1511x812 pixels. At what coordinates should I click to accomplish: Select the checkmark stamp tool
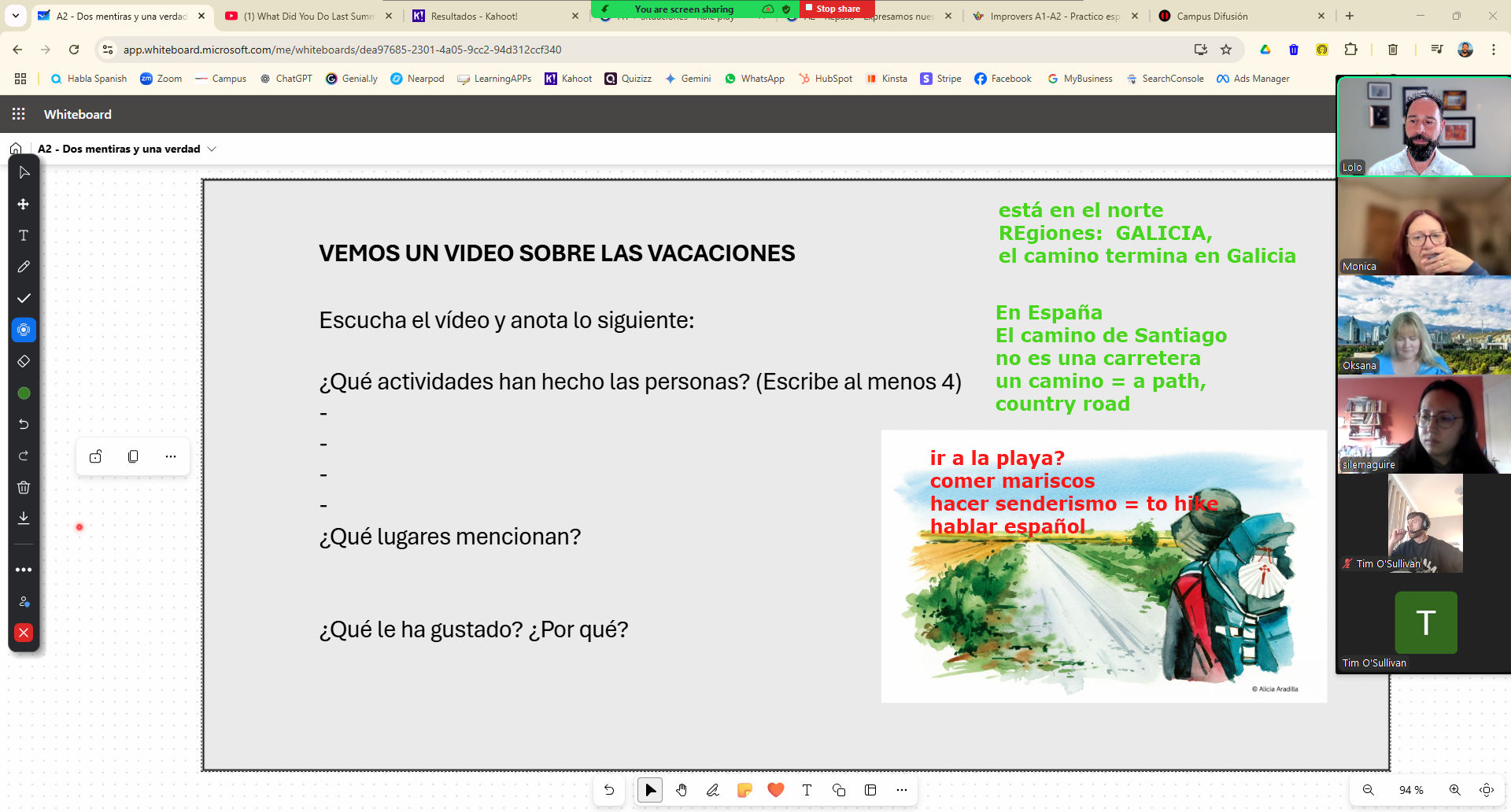[x=24, y=298]
